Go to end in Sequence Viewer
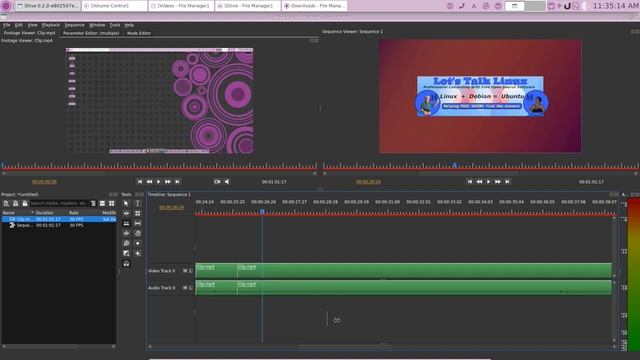The width and height of the screenshot is (640, 360). [507, 182]
